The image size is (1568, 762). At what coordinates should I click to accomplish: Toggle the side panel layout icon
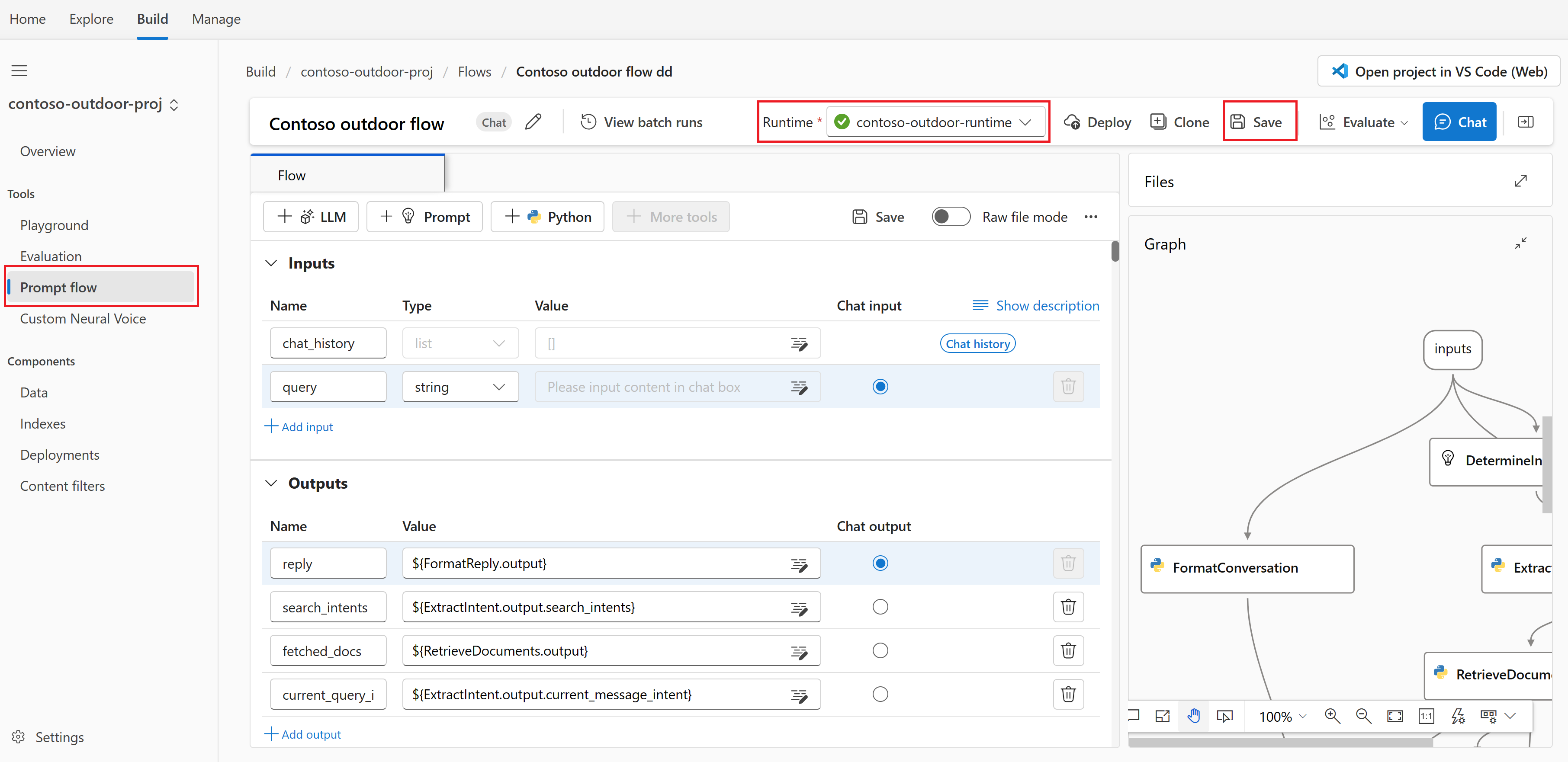1526,122
